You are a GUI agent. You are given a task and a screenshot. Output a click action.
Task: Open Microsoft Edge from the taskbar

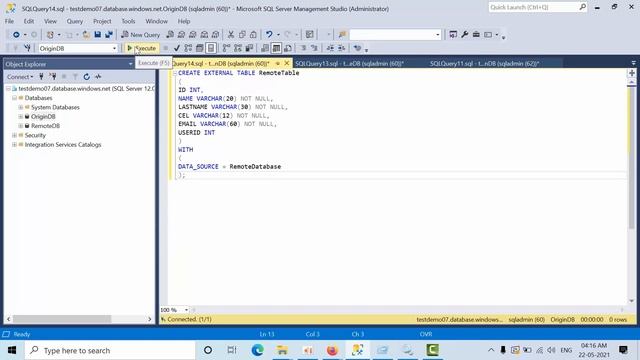258,350
